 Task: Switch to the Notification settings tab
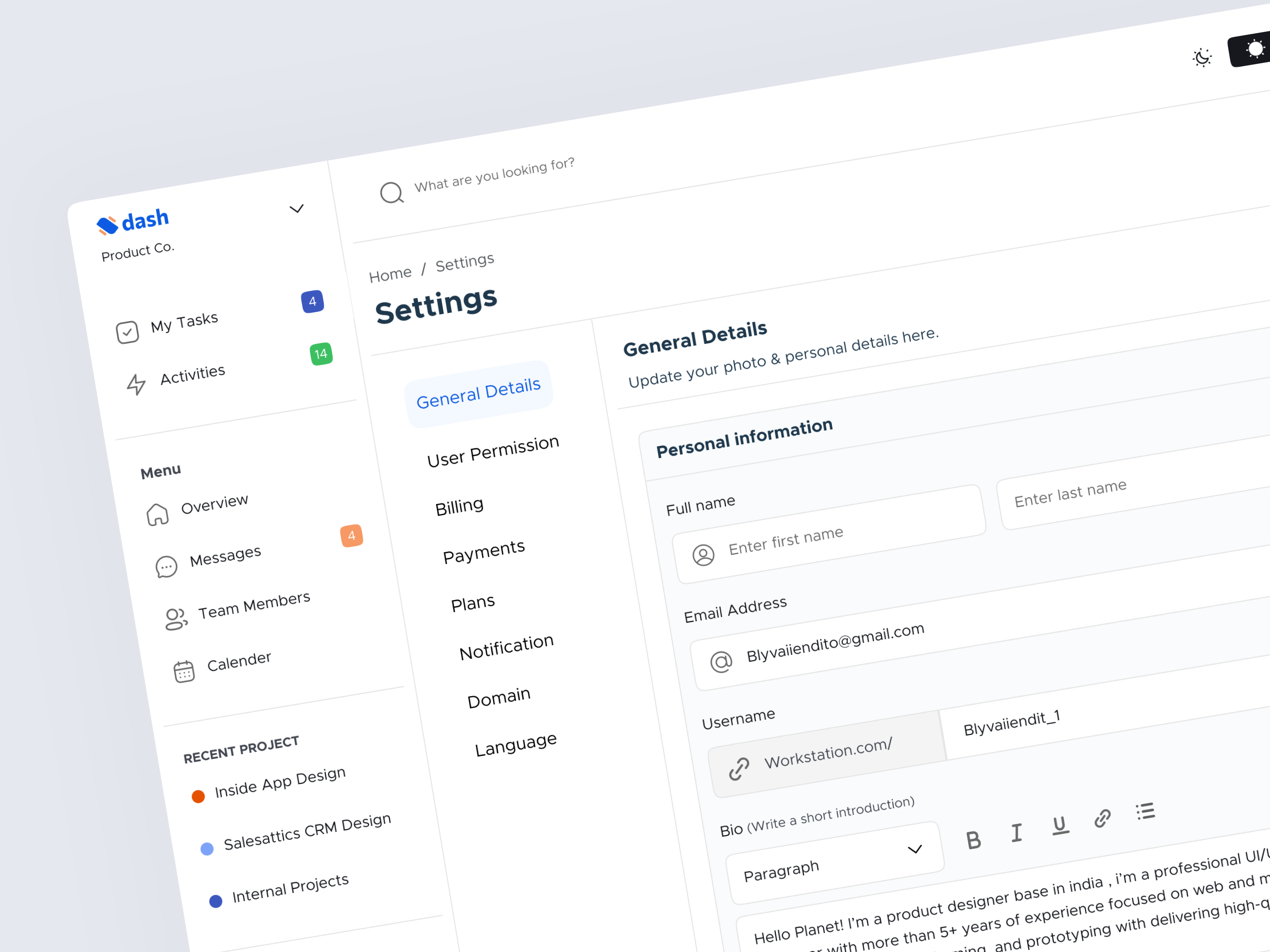(506, 646)
